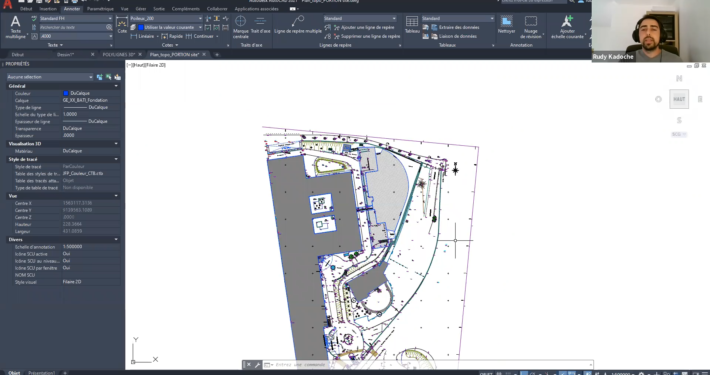Draw a Nuage de révision

click(531, 27)
